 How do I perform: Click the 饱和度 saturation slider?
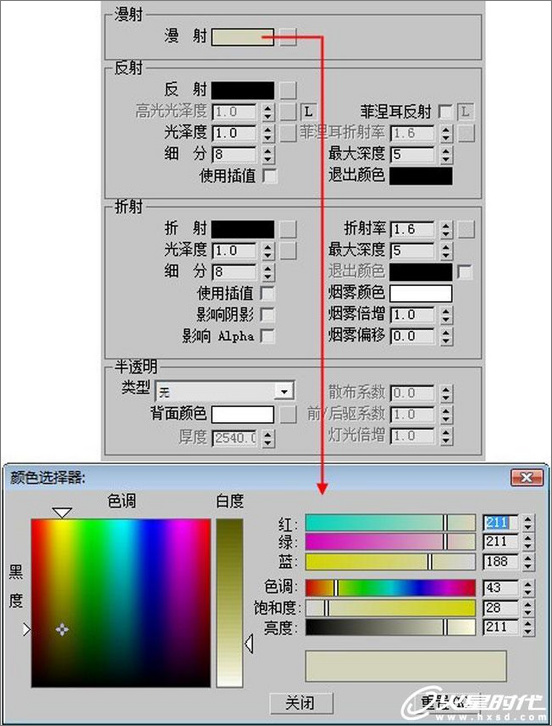point(390,608)
